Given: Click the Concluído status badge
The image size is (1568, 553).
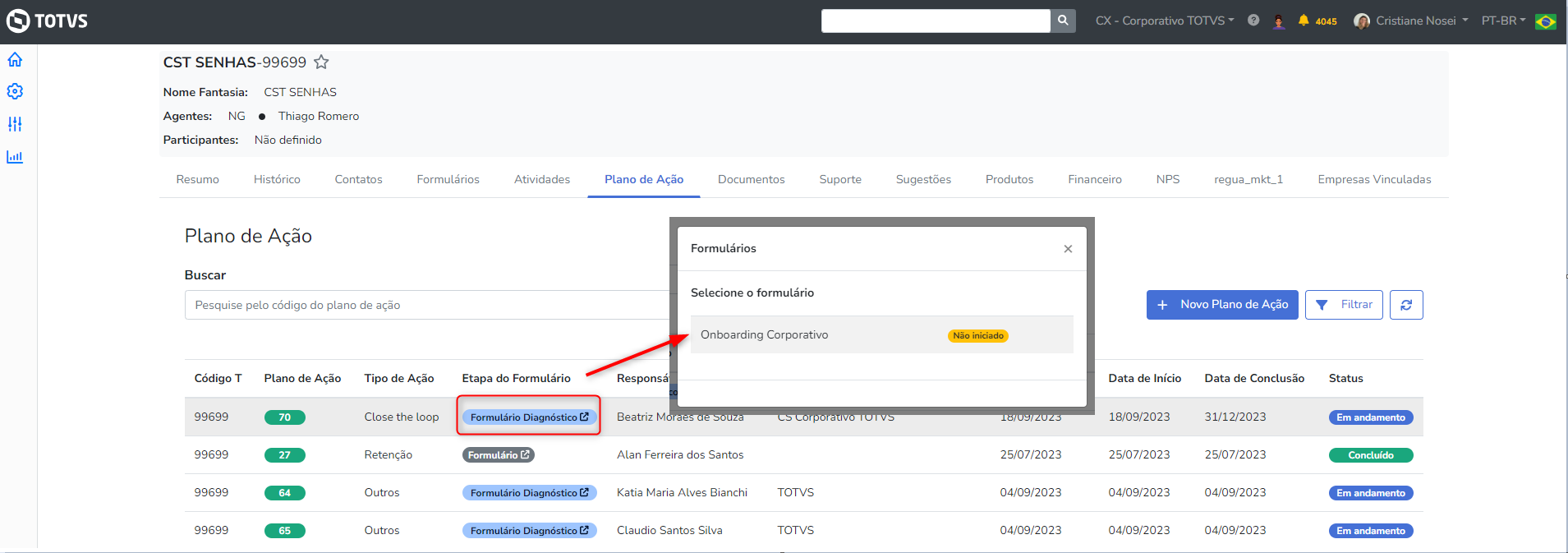Looking at the screenshot, I should tap(1371, 455).
